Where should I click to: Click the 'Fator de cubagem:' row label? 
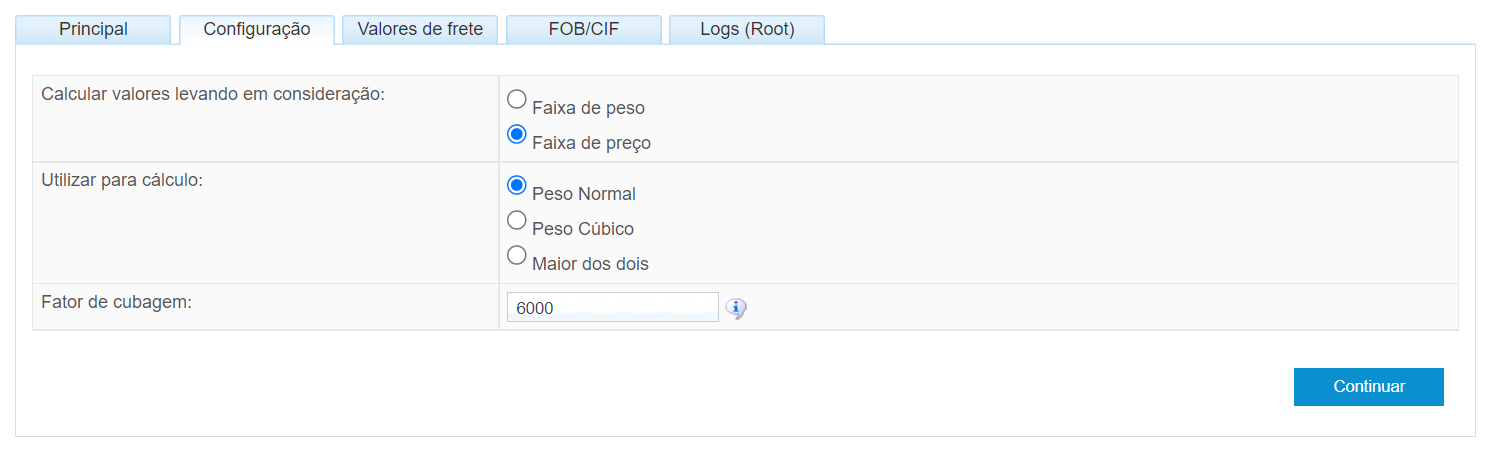click(x=116, y=301)
